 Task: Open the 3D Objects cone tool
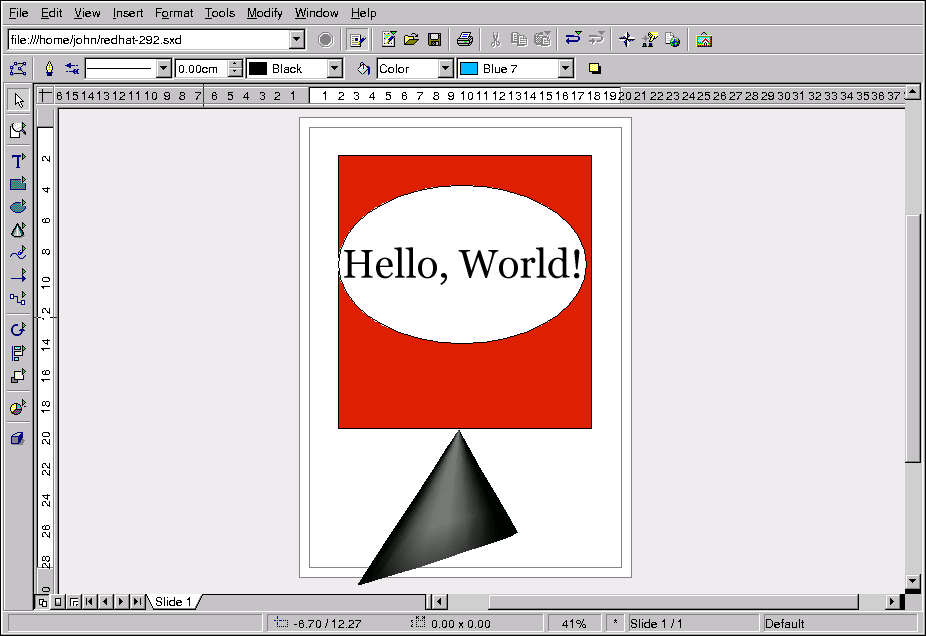(17, 230)
